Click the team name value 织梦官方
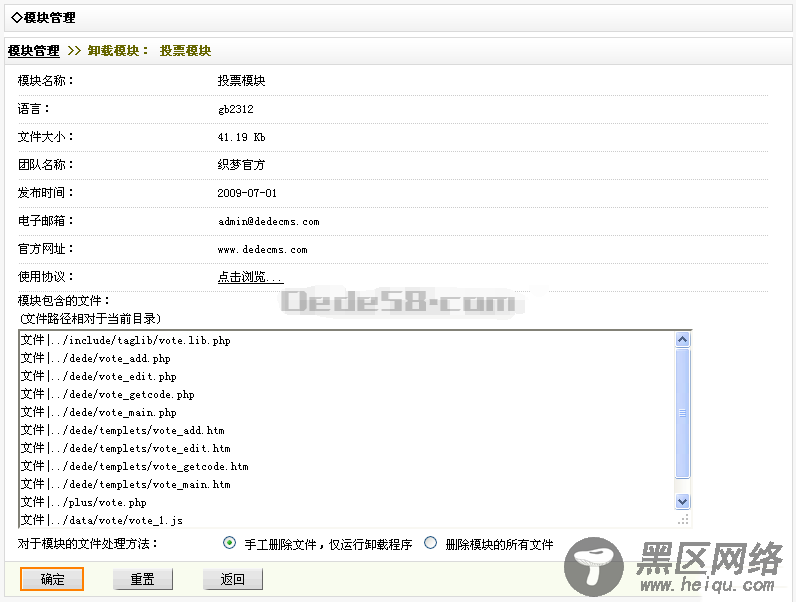796x602 pixels. point(241,165)
